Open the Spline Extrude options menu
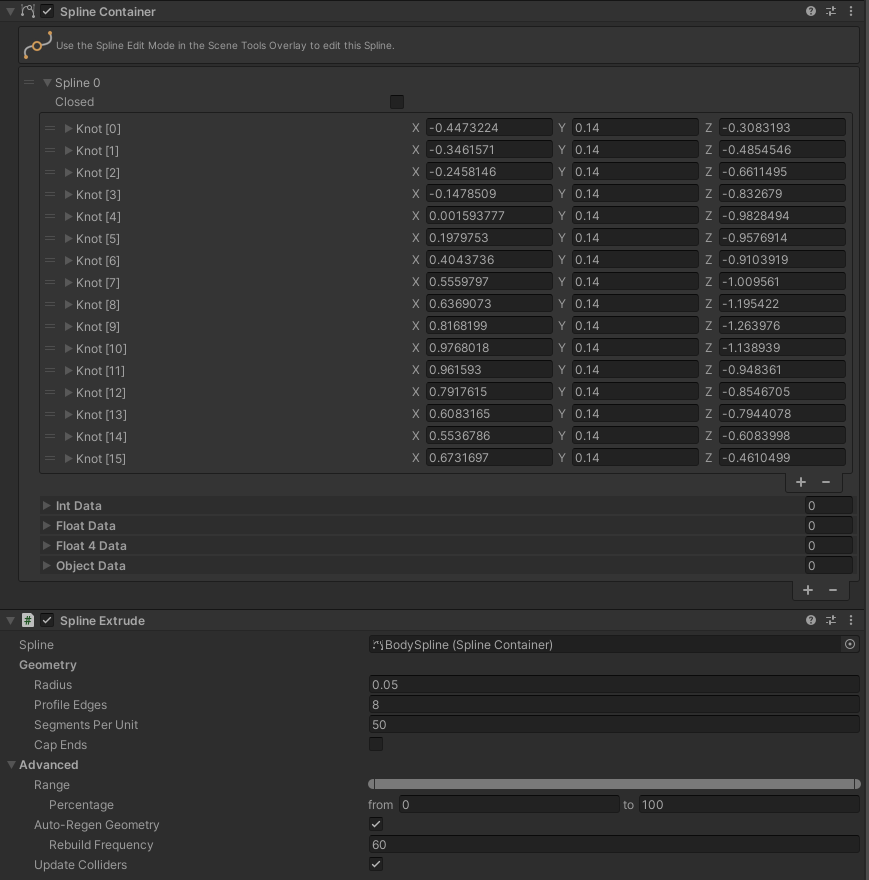 pos(851,620)
